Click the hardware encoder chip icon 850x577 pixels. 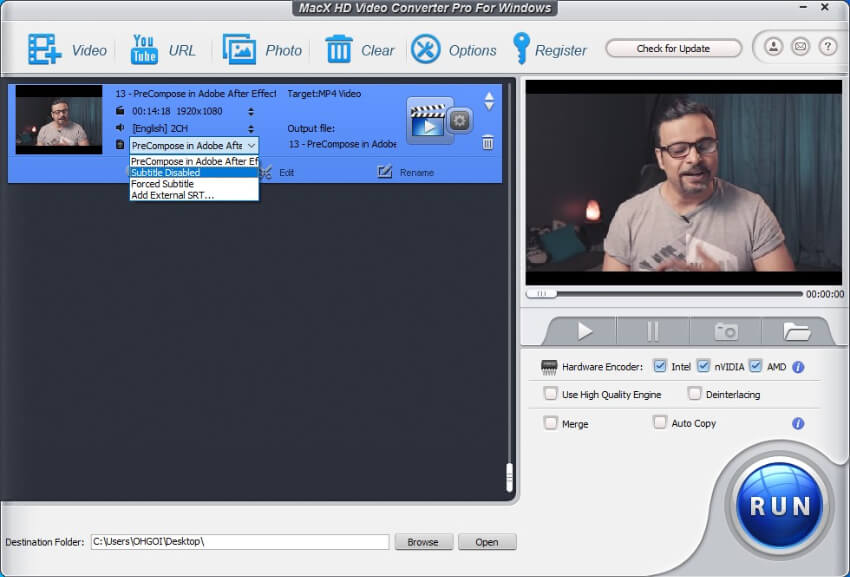549,367
